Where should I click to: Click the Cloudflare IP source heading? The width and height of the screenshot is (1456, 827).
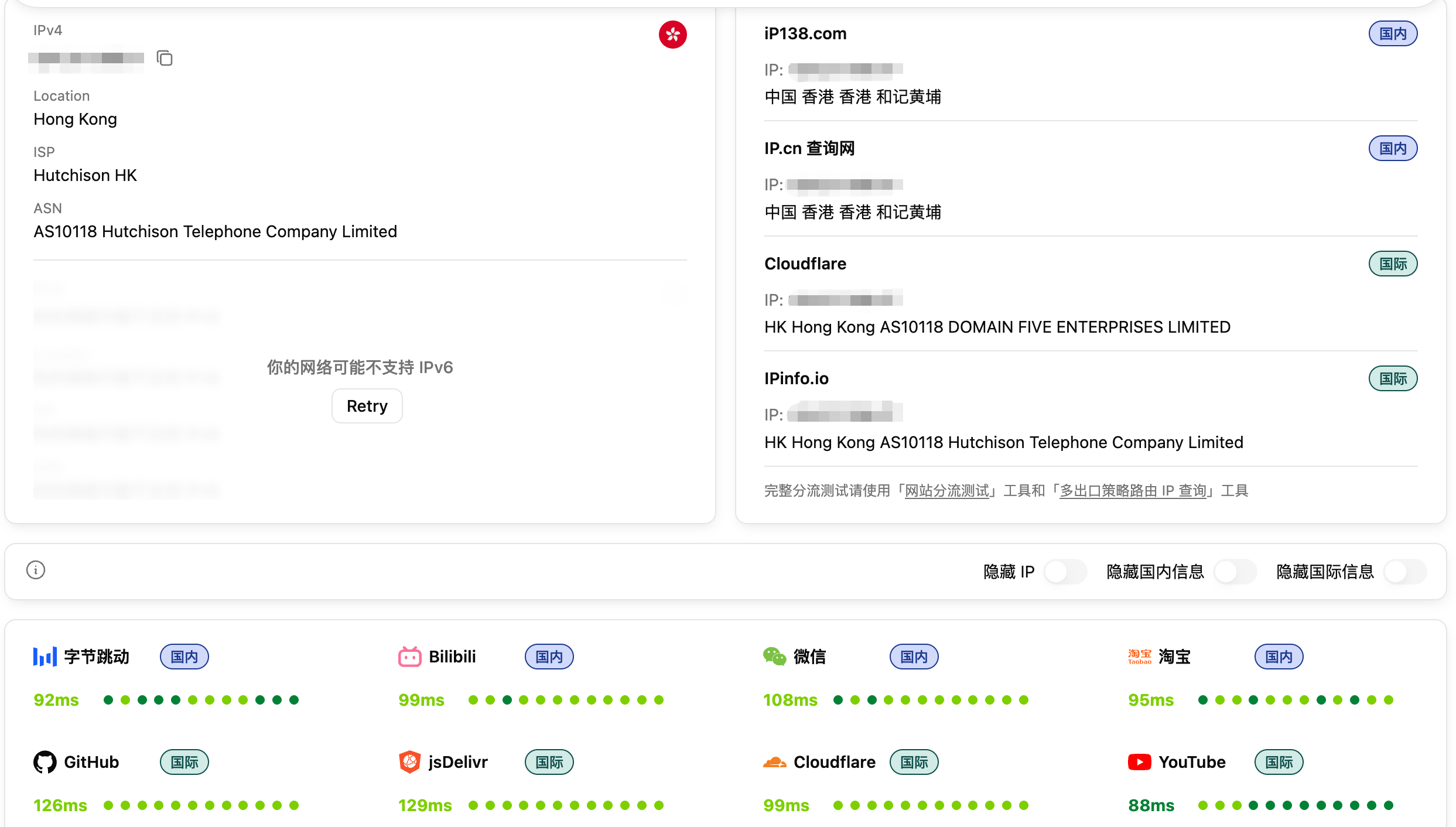805,264
